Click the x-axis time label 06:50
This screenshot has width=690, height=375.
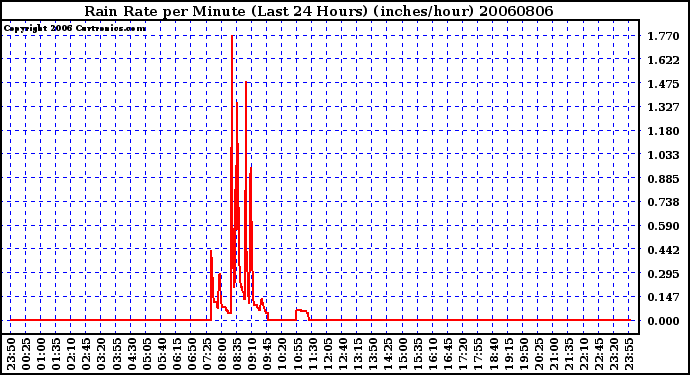(x=192, y=354)
